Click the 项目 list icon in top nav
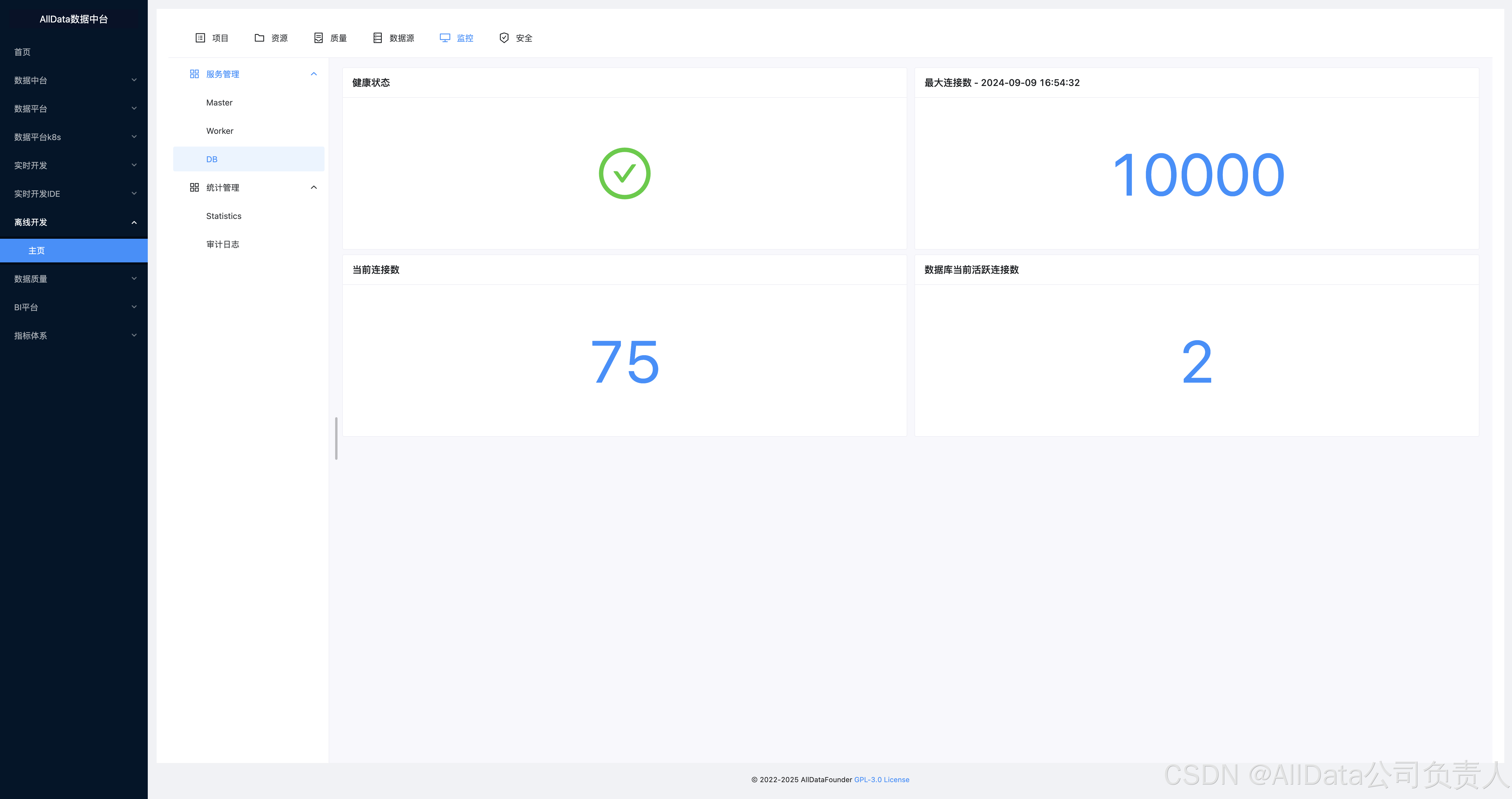 click(200, 38)
